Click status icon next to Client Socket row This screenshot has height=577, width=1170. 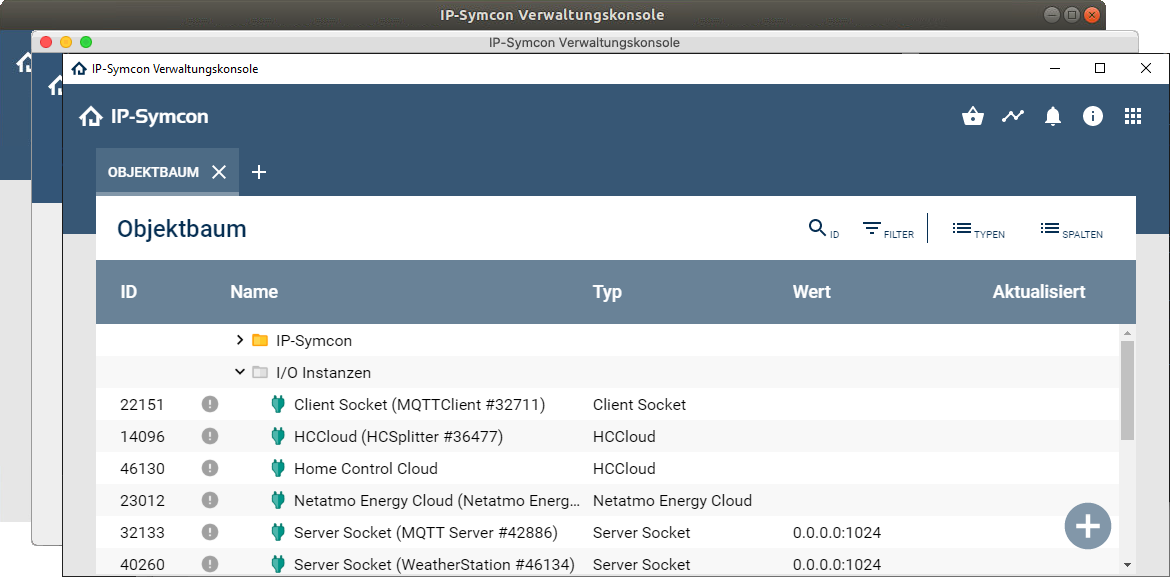pyautogui.click(x=210, y=404)
